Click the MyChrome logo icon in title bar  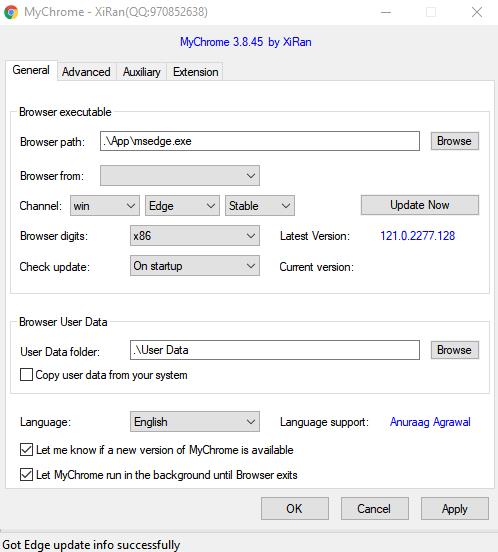11,12
